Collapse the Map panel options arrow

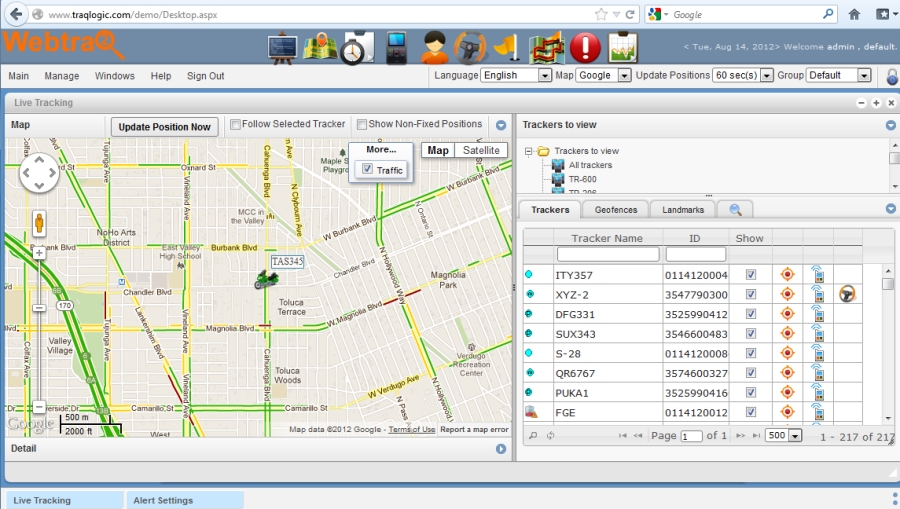click(x=501, y=125)
